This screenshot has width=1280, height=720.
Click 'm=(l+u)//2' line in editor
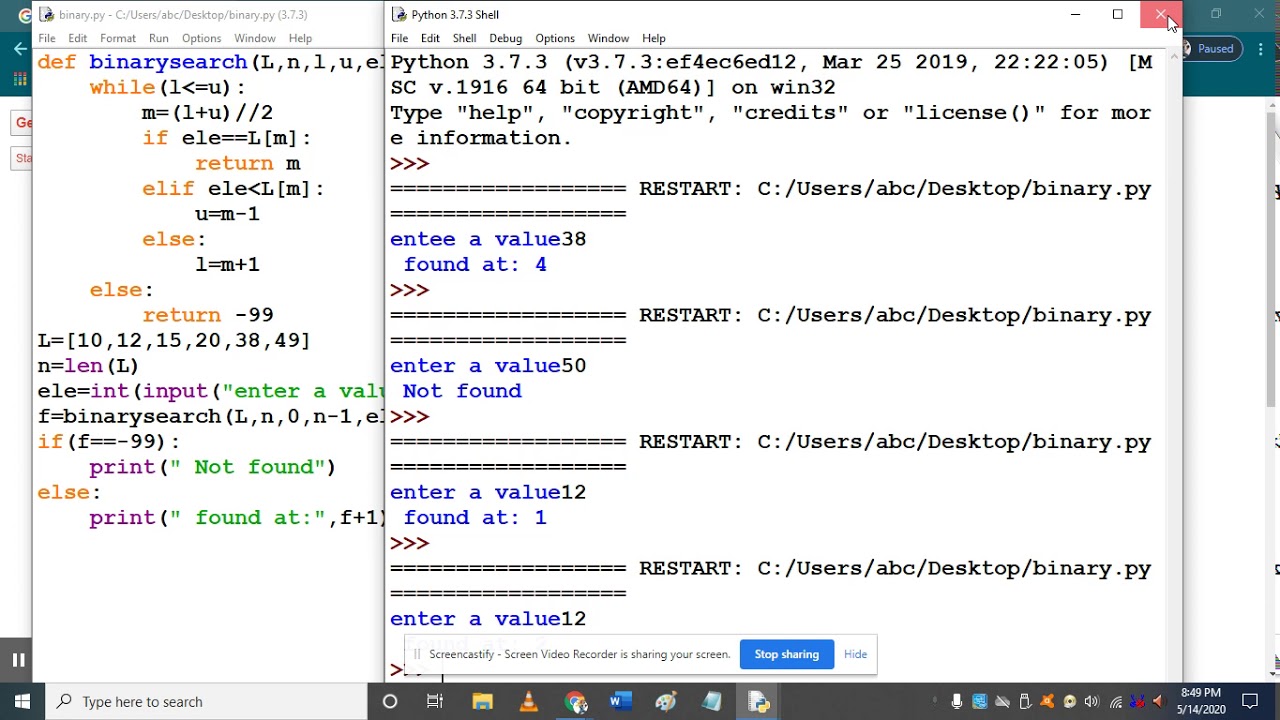(x=207, y=113)
